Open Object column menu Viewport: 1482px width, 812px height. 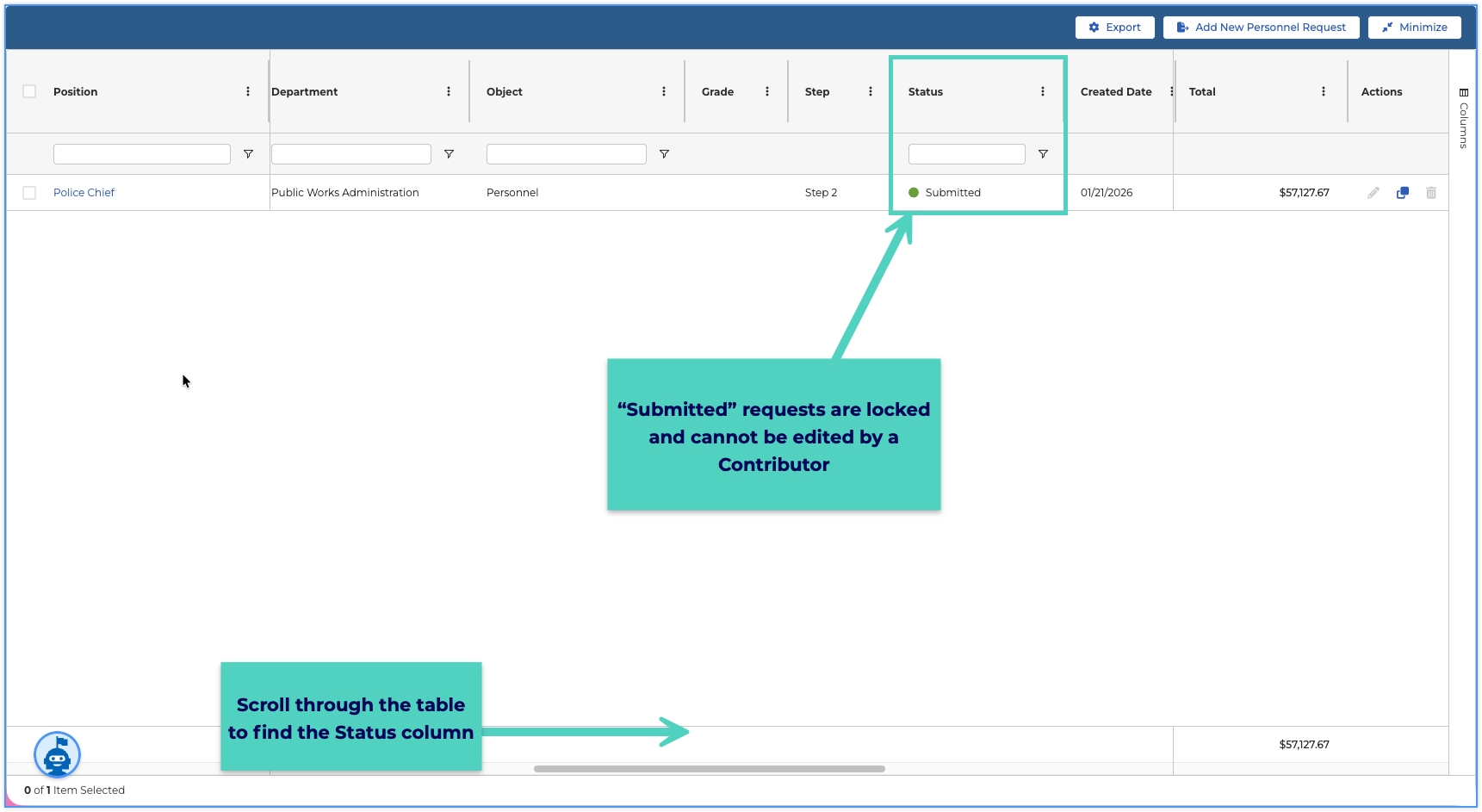click(664, 91)
